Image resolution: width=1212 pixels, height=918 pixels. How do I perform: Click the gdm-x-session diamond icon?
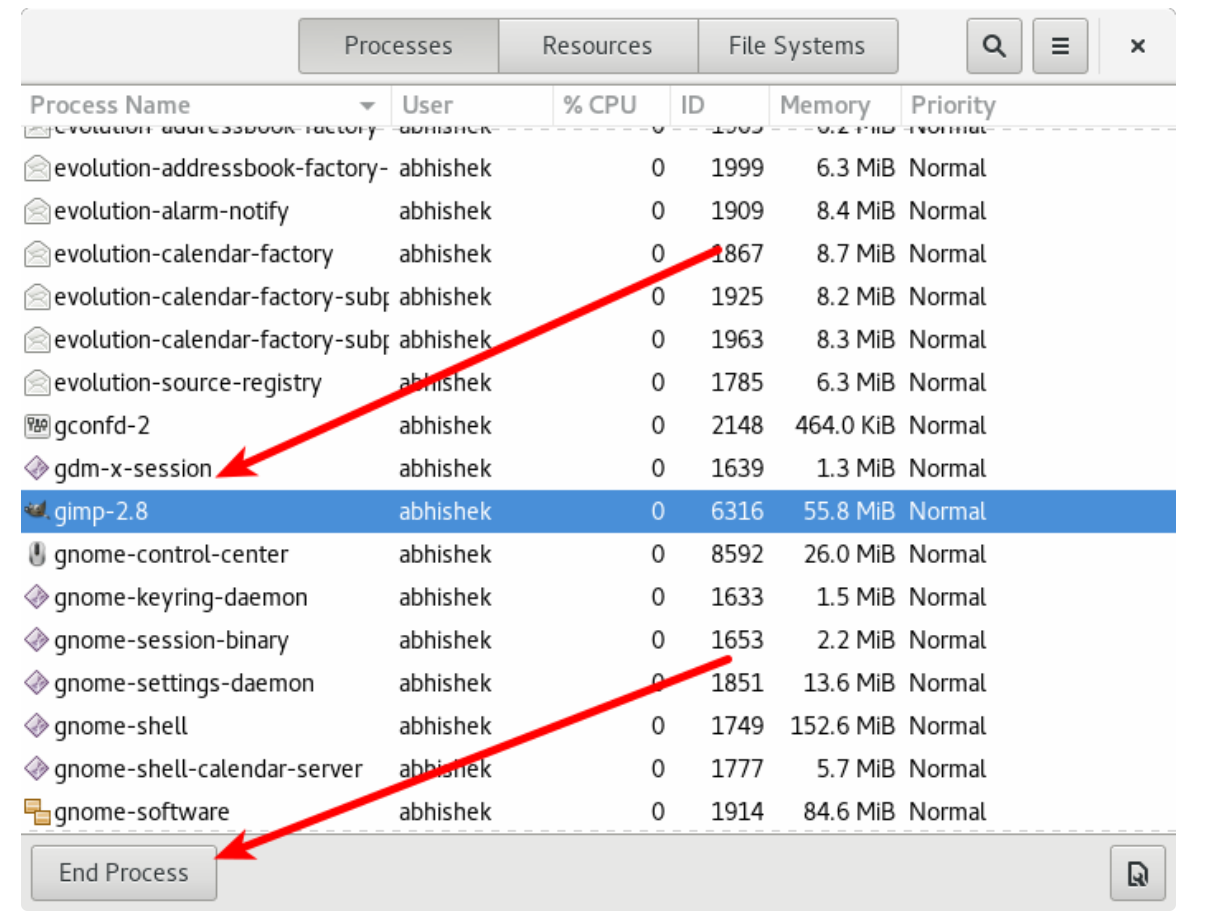click(x=36, y=469)
